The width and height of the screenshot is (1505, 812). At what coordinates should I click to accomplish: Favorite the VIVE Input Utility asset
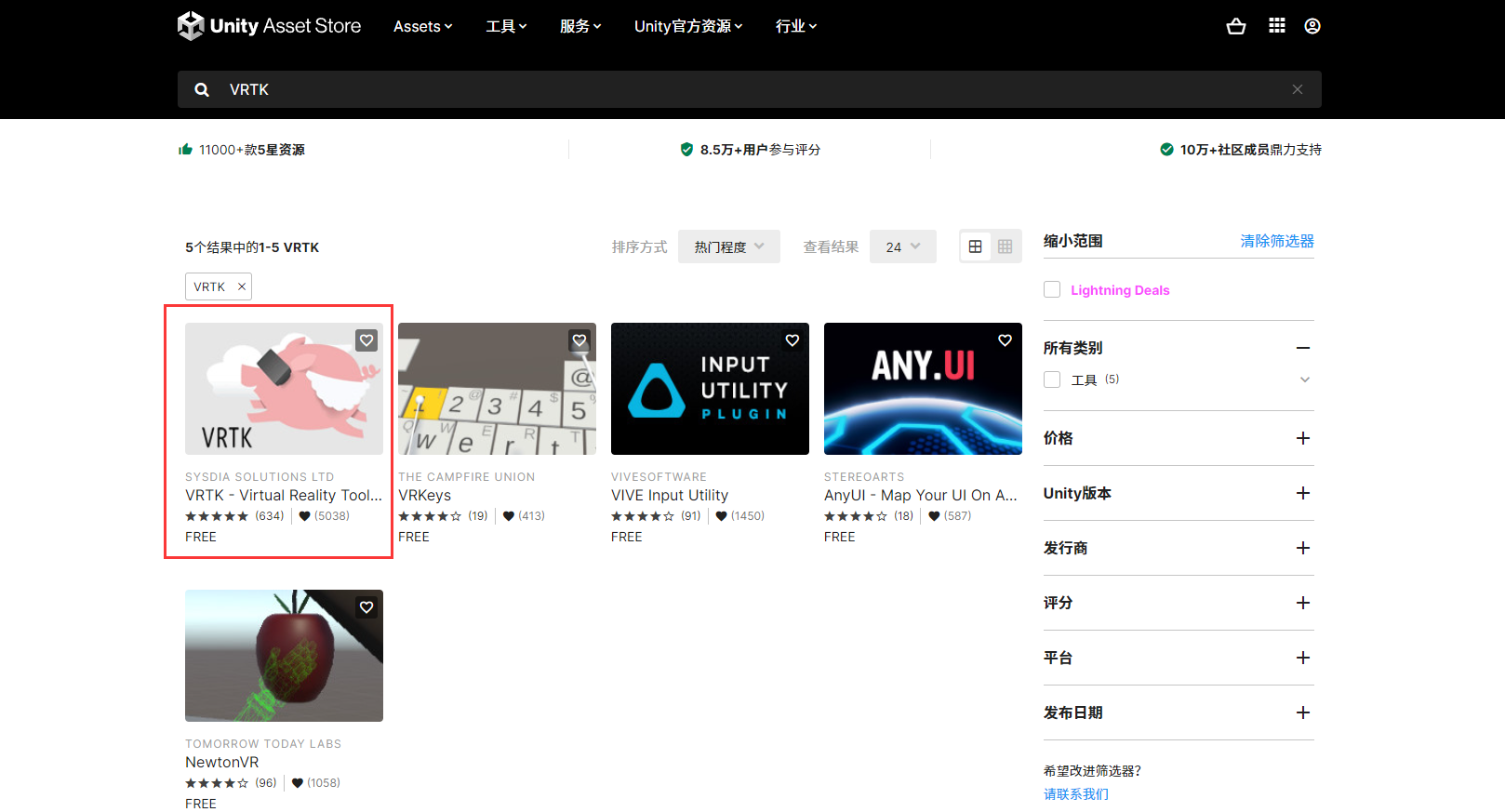tap(792, 340)
